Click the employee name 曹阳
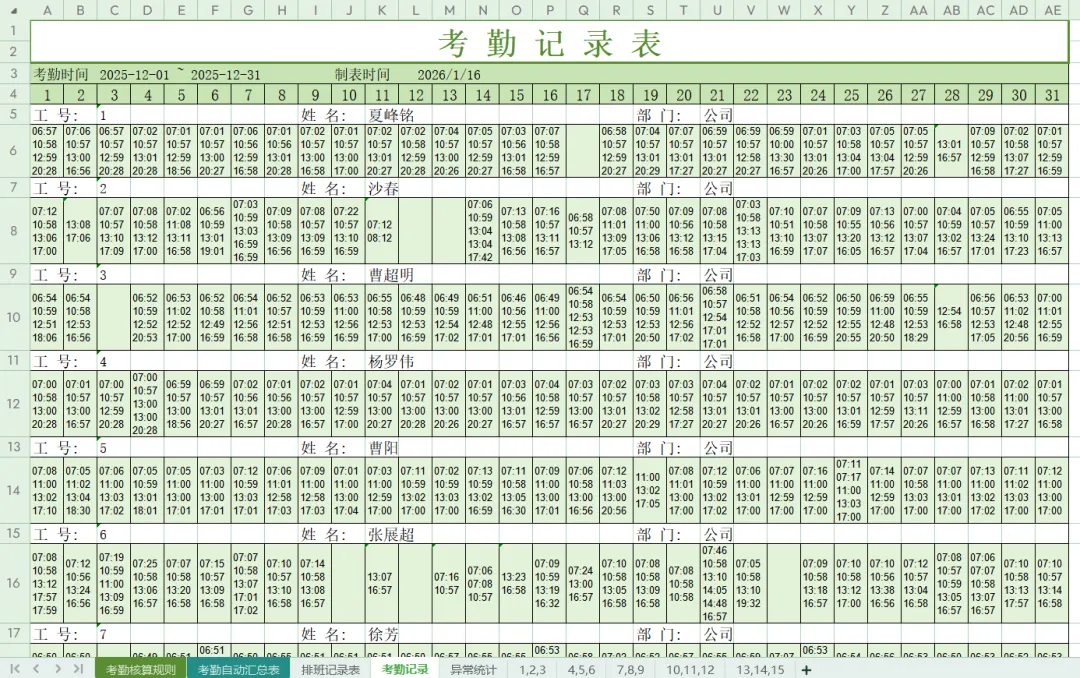This screenshot has width=1080, height=678. point(384,448)
